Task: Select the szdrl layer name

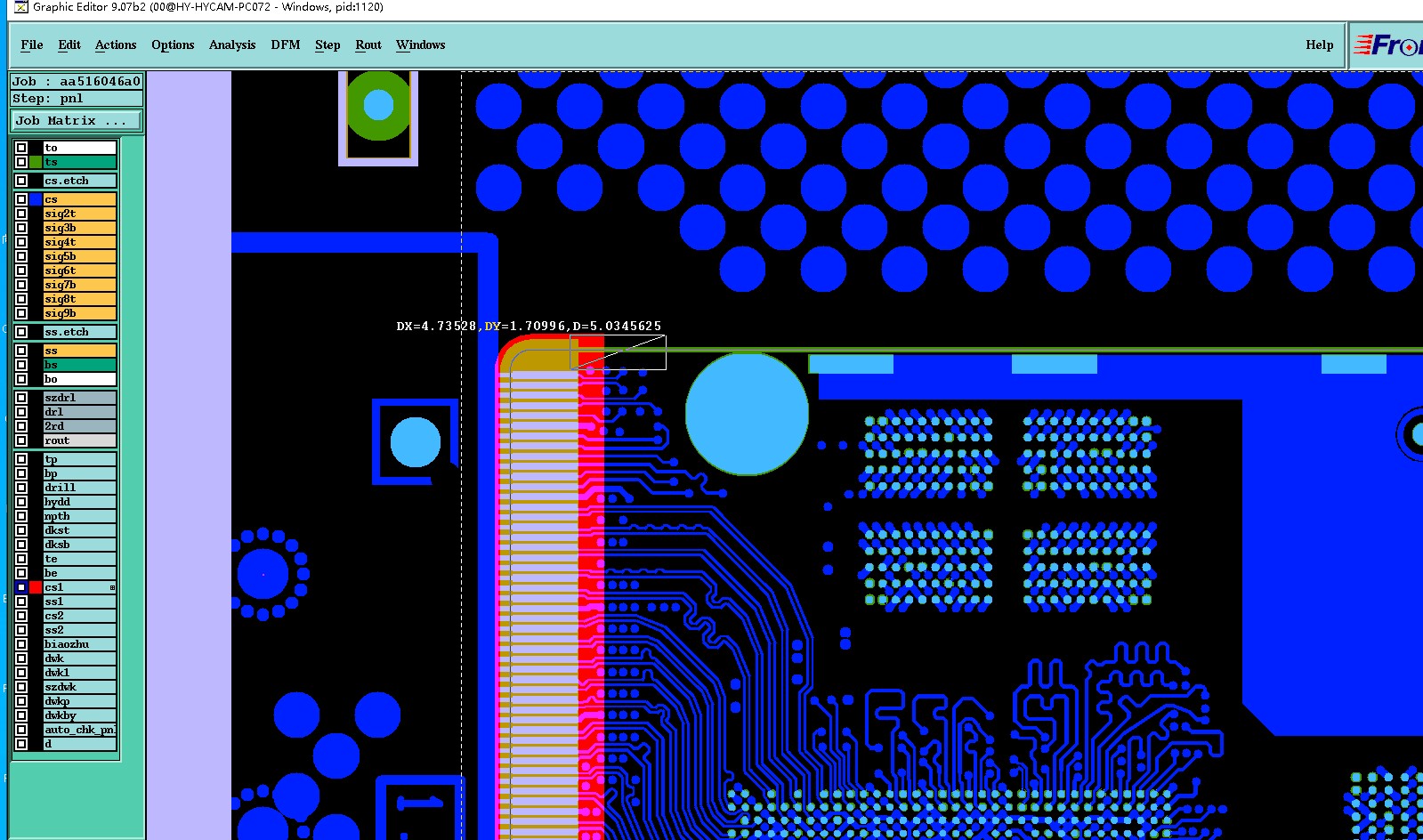Action: tap(80, 398)
